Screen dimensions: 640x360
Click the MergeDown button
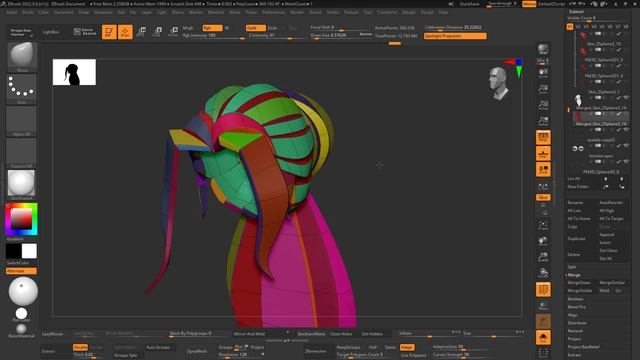pyautogui.click(x=580, y=283)
